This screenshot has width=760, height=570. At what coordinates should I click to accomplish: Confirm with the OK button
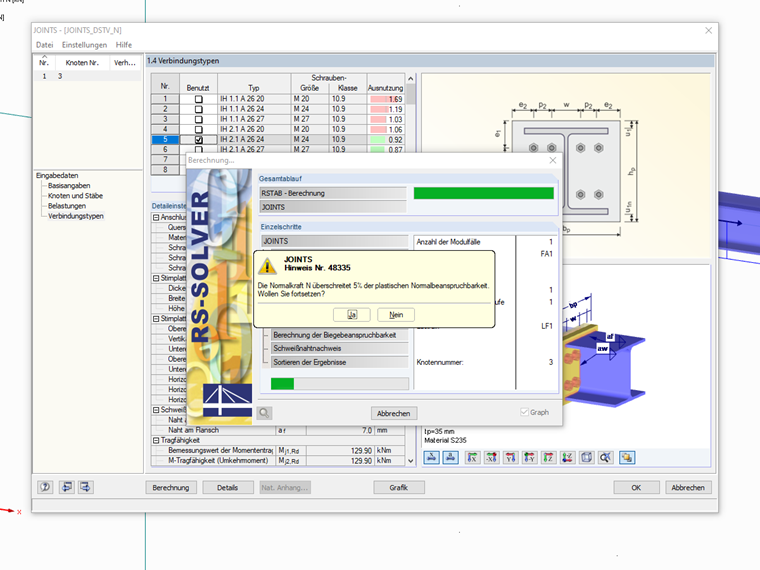point(636,488)
